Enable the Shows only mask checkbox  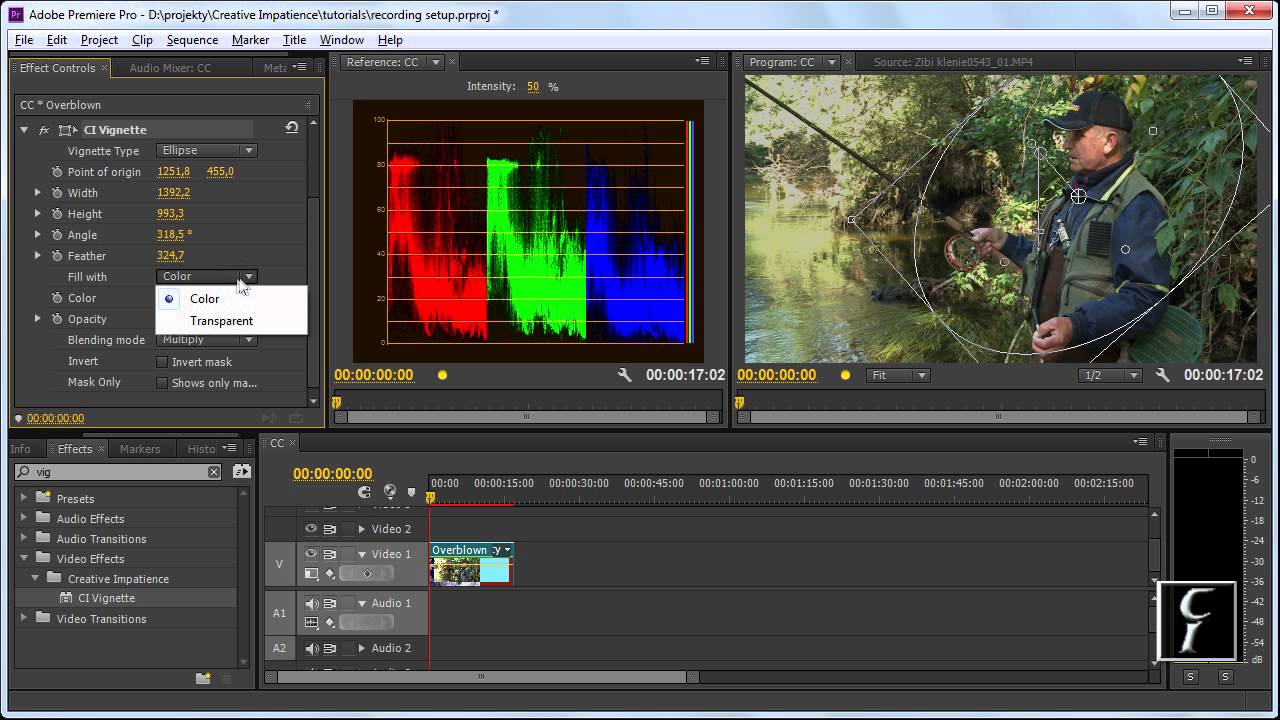tap(162, 383)
